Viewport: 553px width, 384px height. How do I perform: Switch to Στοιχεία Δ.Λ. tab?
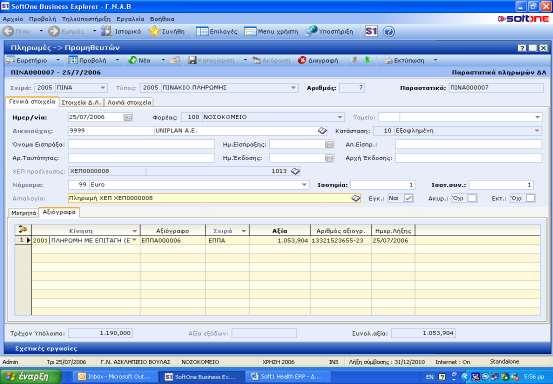81,102
